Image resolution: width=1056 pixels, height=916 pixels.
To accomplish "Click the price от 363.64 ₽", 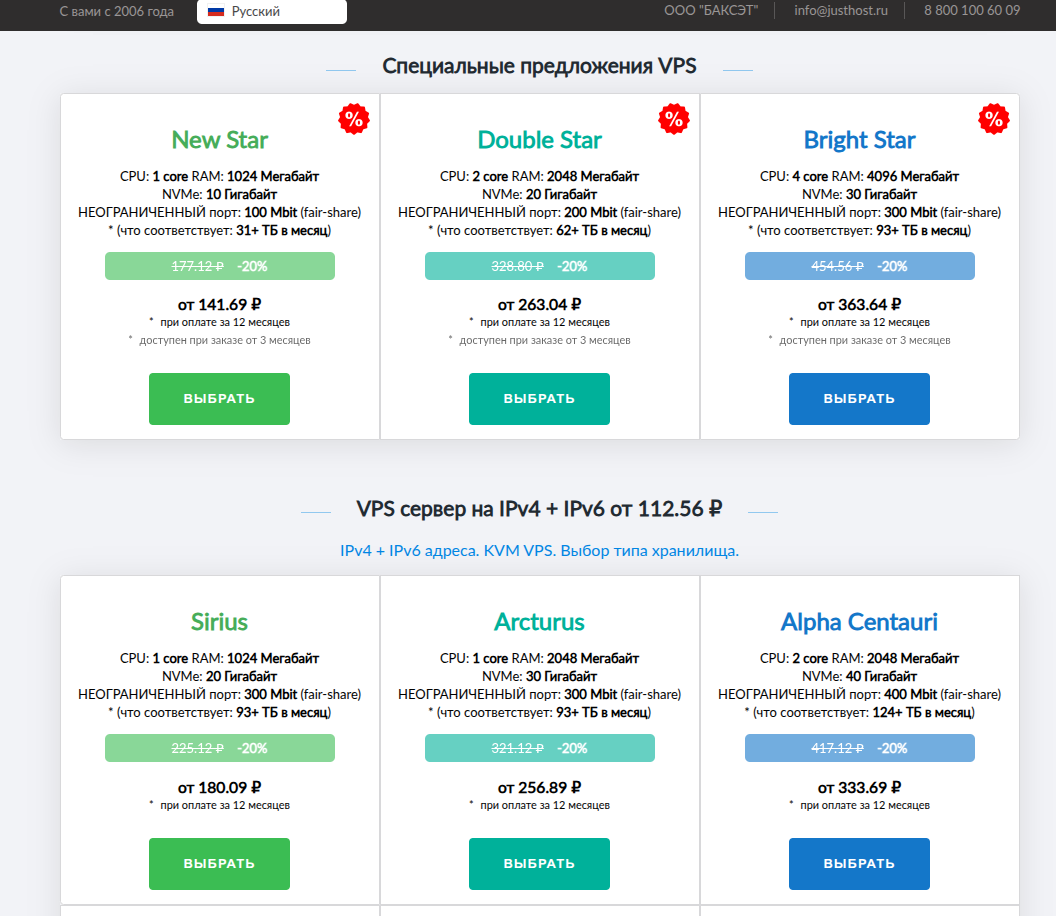I will [x=859, y=305].
